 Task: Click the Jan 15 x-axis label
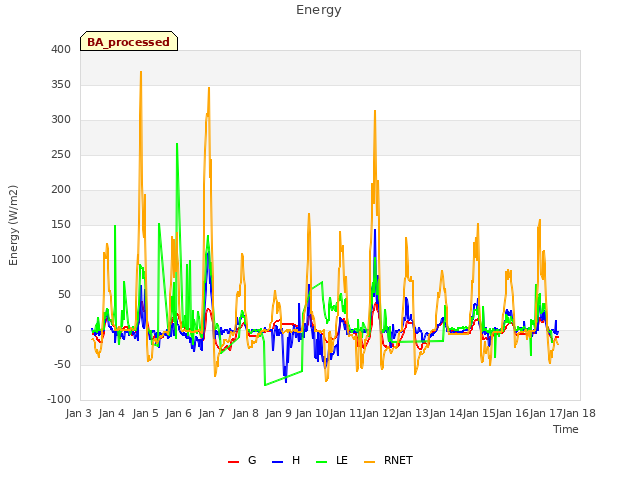coord(479,413)
